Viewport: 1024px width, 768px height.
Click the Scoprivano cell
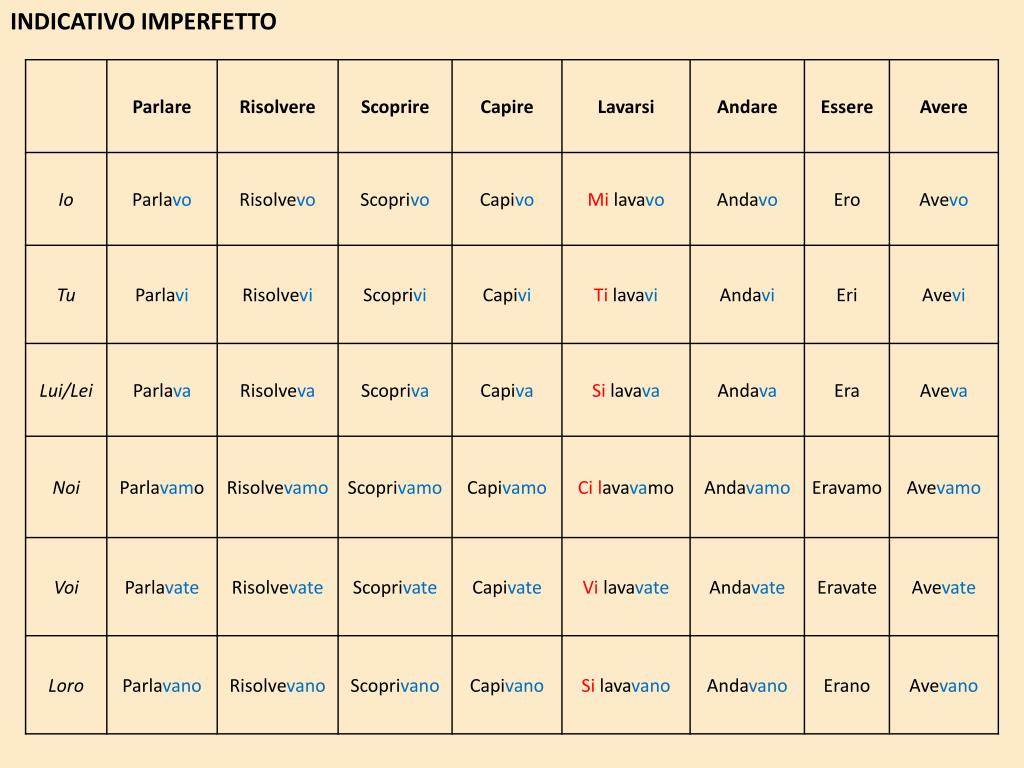pyautogui.click(x=395, y=686)
